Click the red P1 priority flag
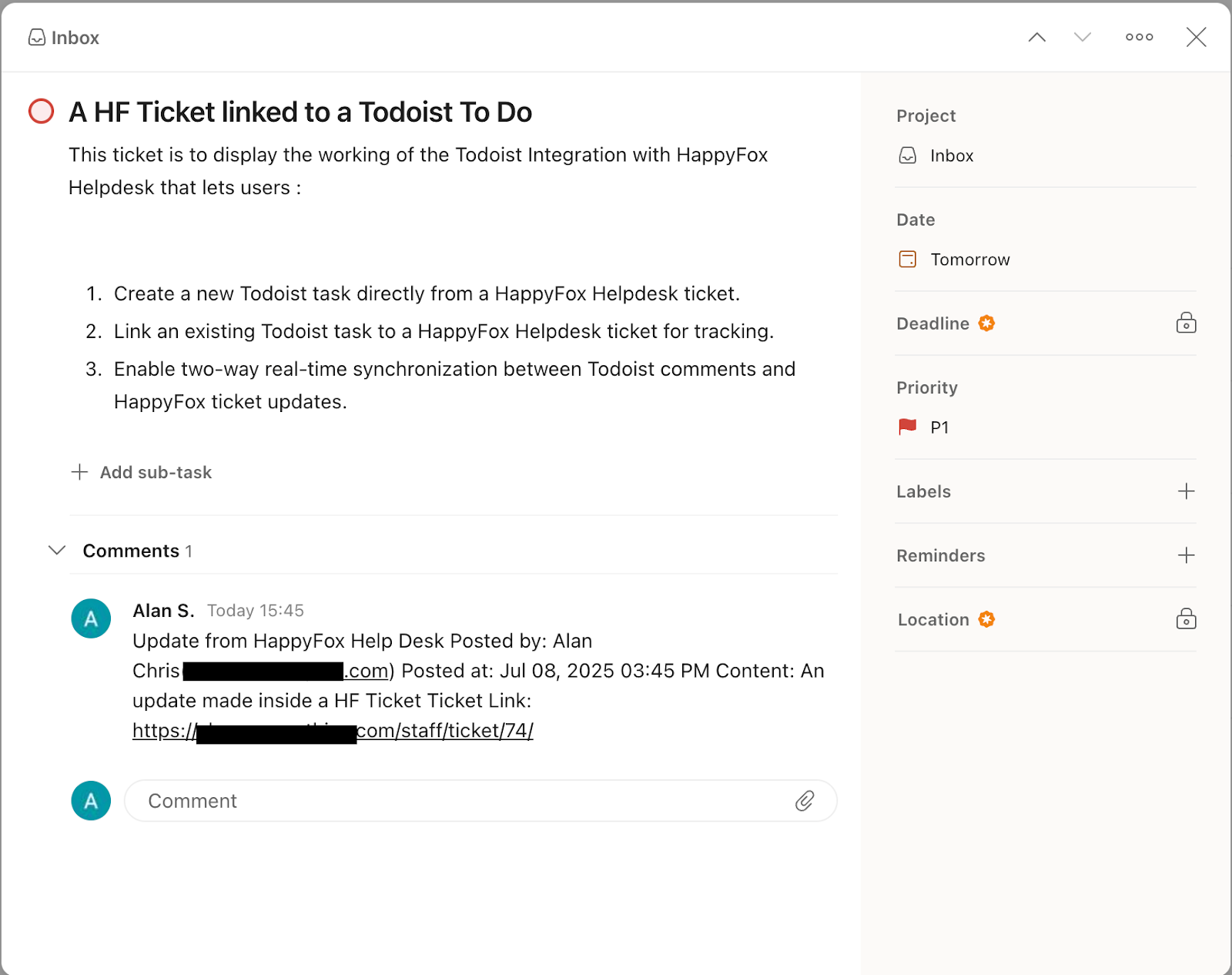The image size is (1232, 975). pos(908,427)
